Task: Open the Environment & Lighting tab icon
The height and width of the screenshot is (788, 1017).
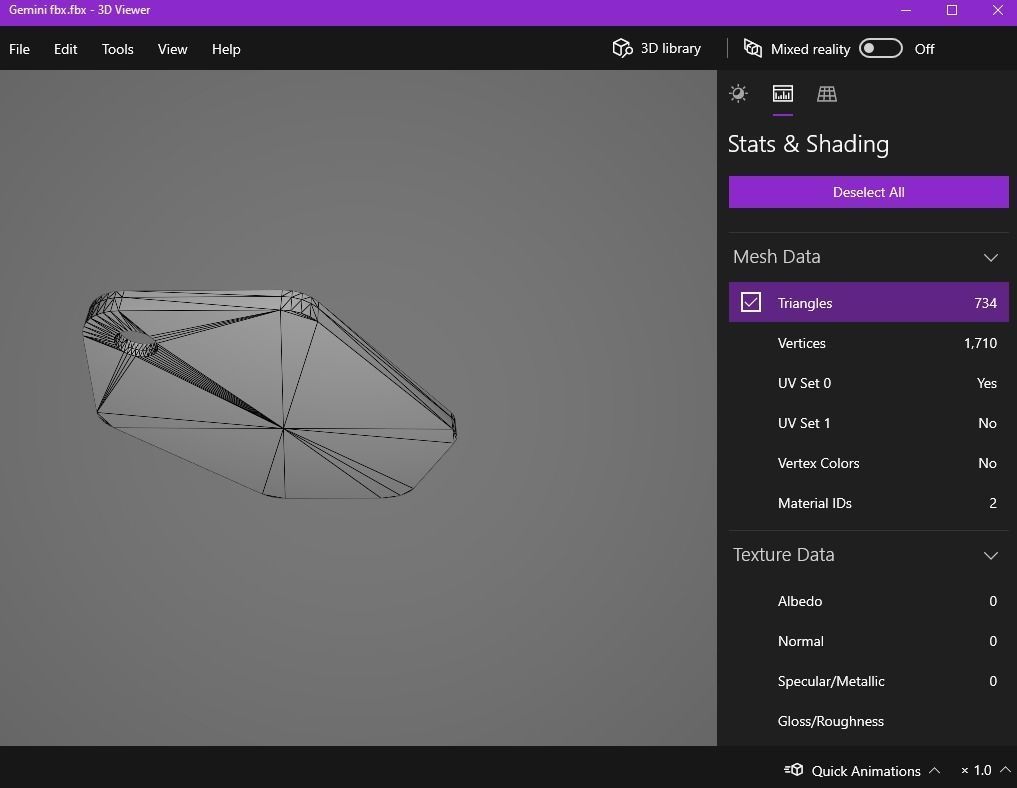Action: (x=738, y=93)
